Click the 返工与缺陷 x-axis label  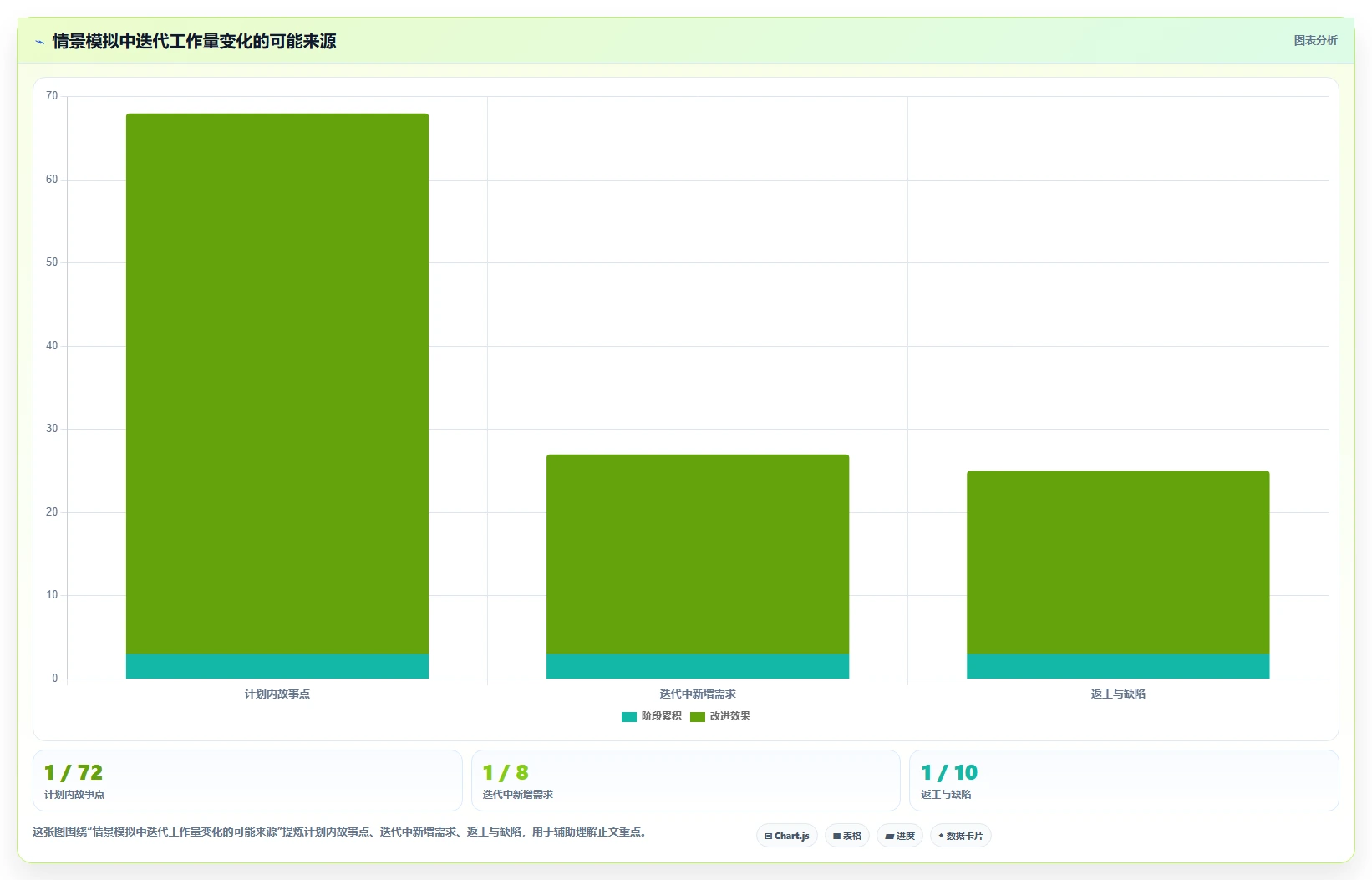pyautogui.click(x=1118, y=694)
